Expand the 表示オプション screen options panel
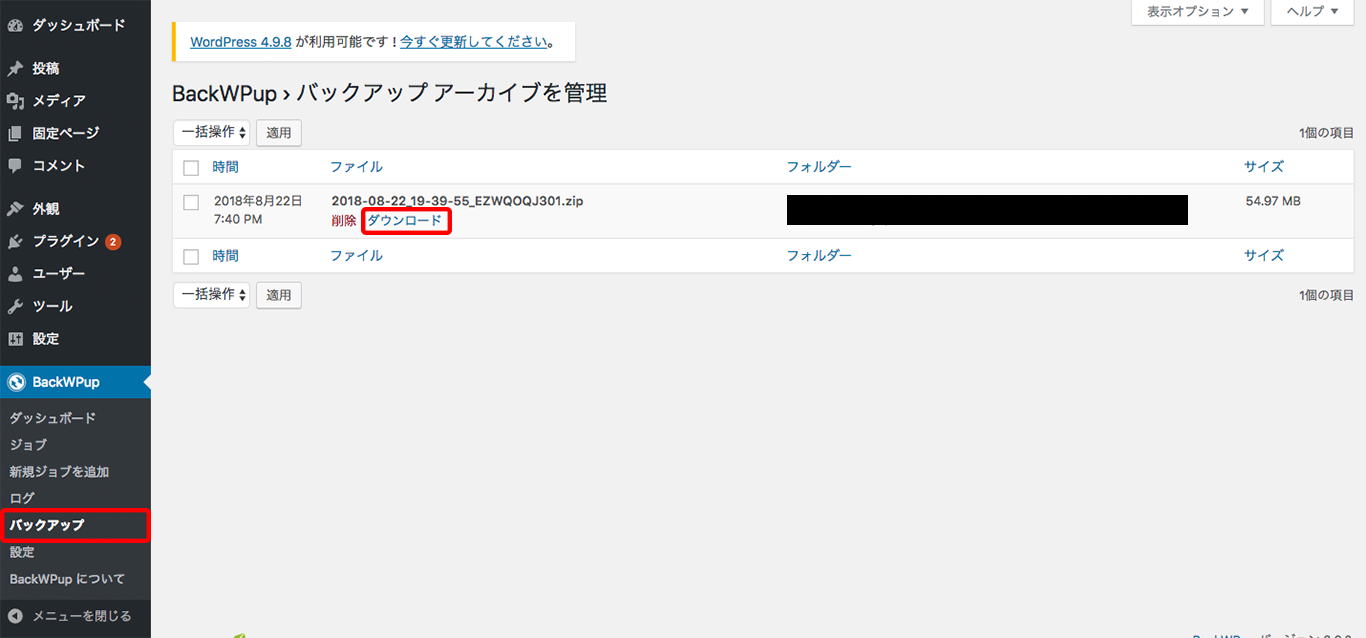Image resolution: width=1366 pixels, height=638 pixels. pyautogui.click(x=1197, y=12)
